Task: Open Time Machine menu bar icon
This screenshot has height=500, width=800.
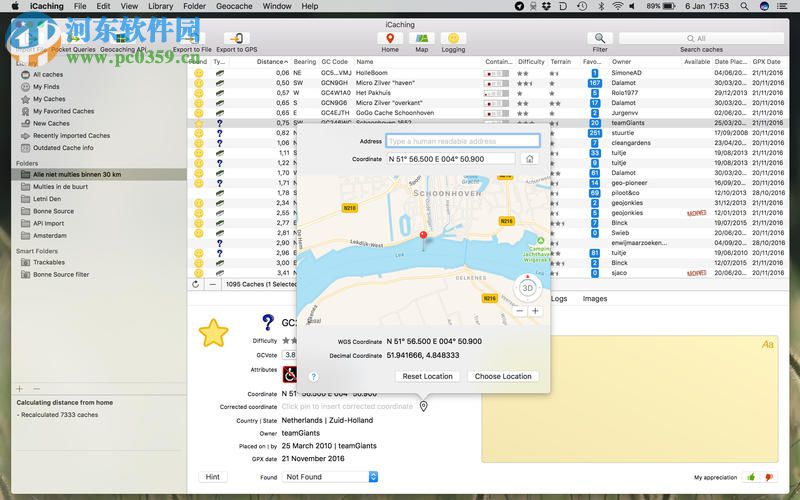Action: click(582, 6)
